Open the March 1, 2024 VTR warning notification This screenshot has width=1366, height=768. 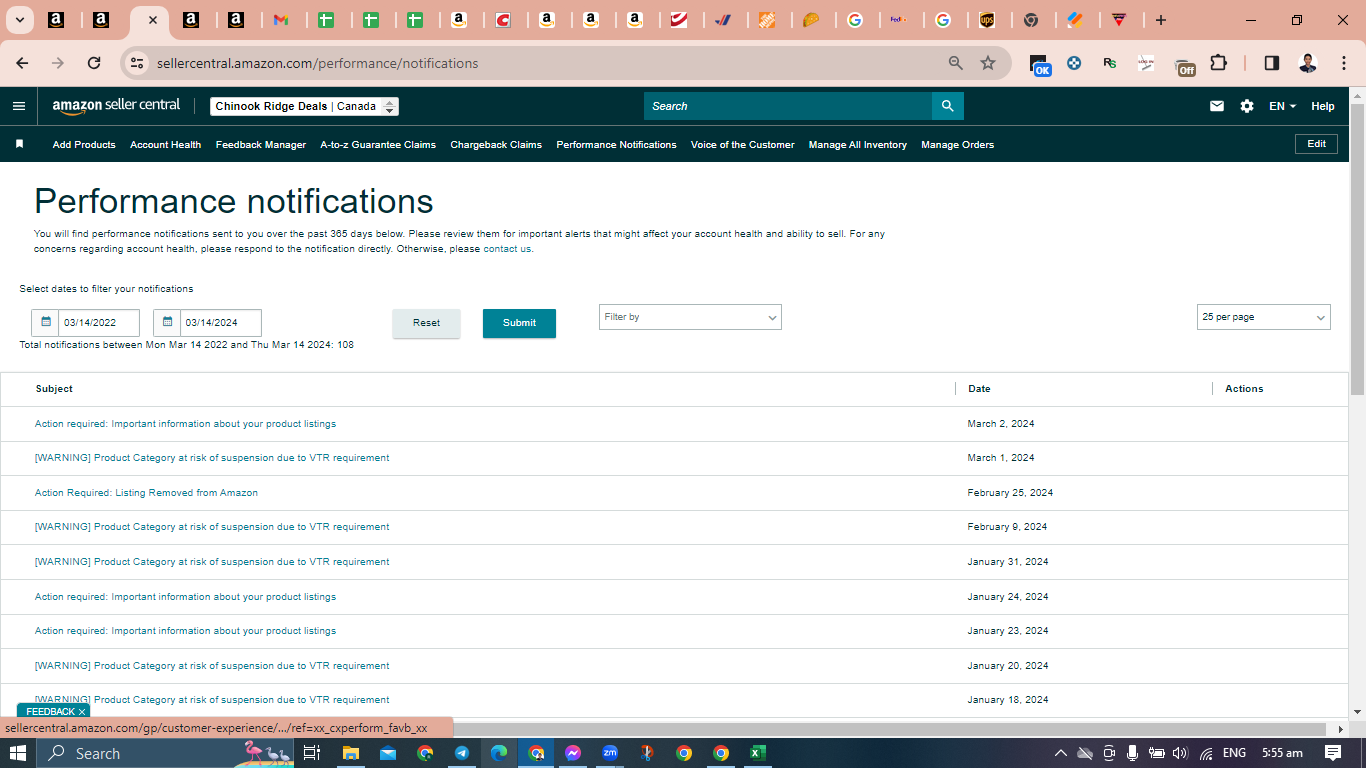pyautogui.click(x=212, y=458)
